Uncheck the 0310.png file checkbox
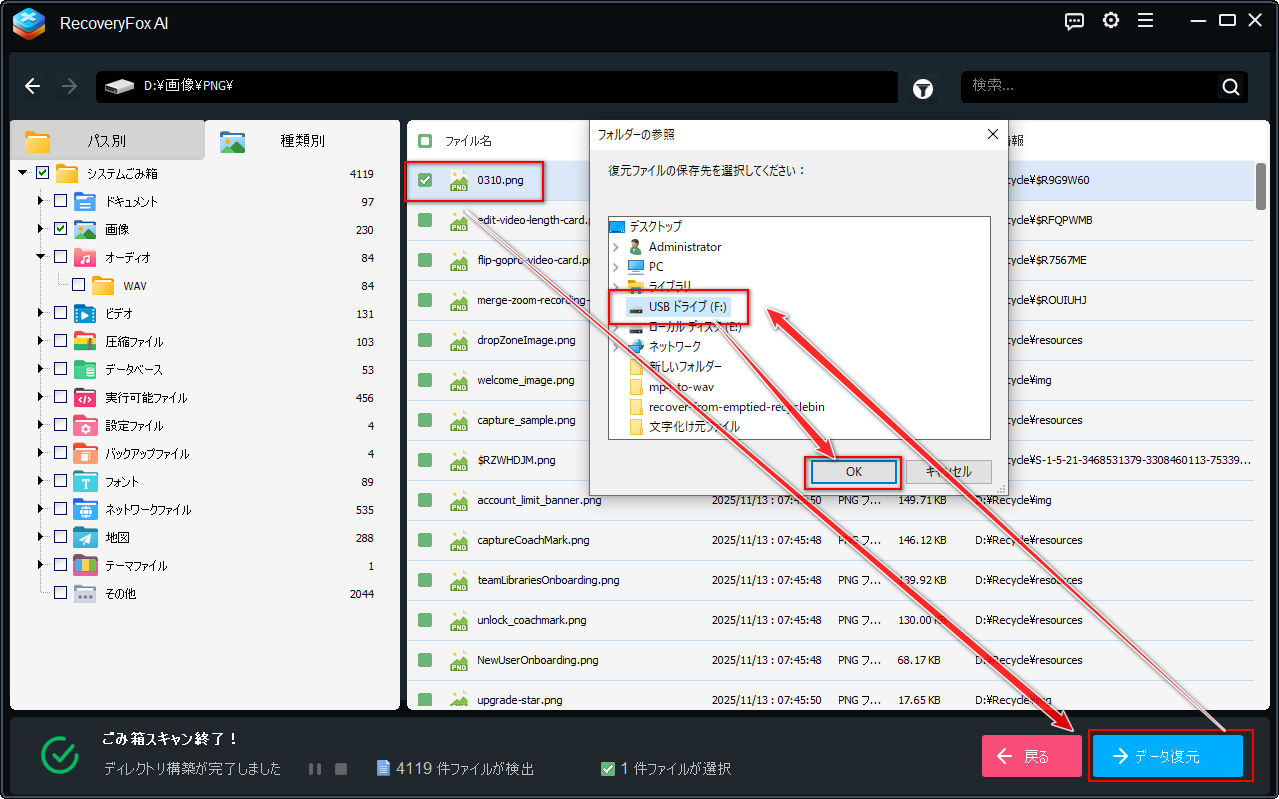 coord(425,180)
